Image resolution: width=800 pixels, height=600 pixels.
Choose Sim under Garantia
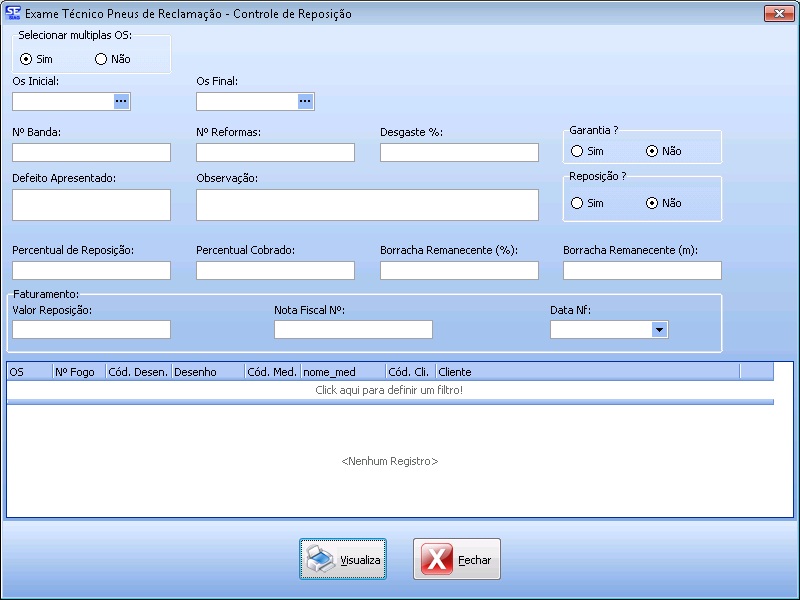[577, 151]
